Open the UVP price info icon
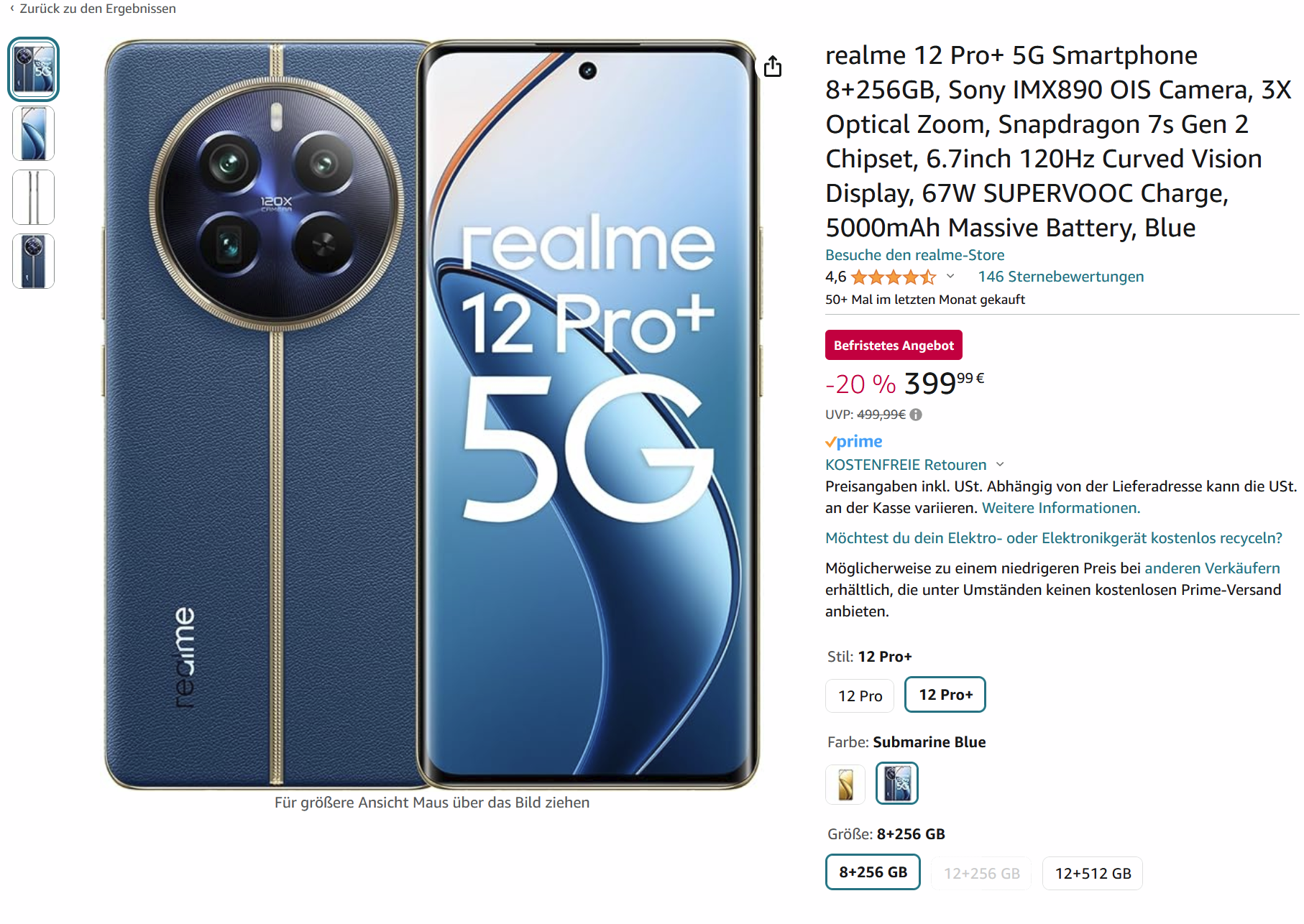Screen dimensions: 1304x924 916,415
